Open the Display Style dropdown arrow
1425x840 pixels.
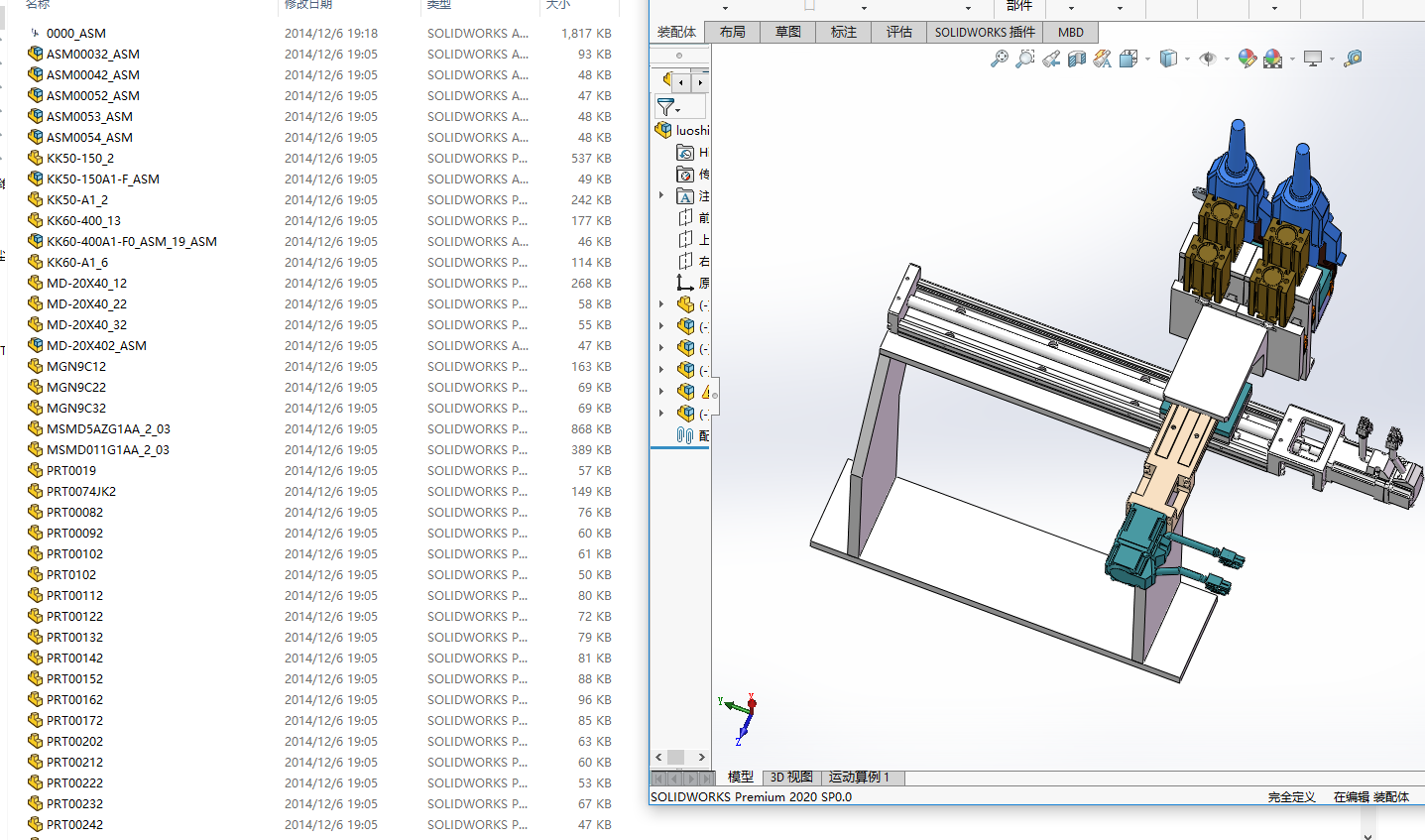1187,60
